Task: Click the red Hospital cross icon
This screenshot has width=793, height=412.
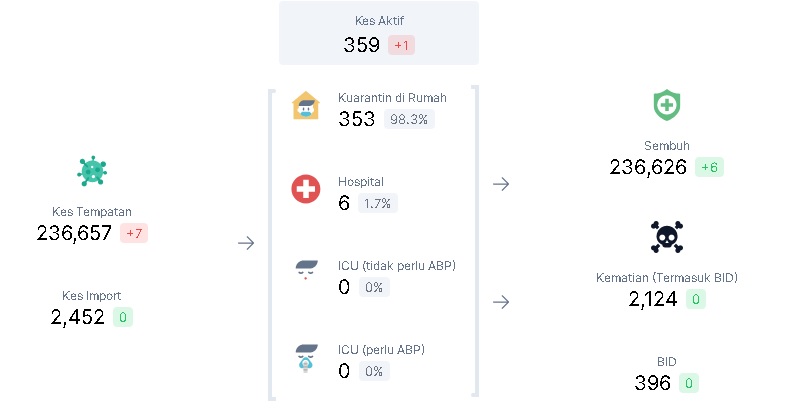Action: [x=305, y=189]
